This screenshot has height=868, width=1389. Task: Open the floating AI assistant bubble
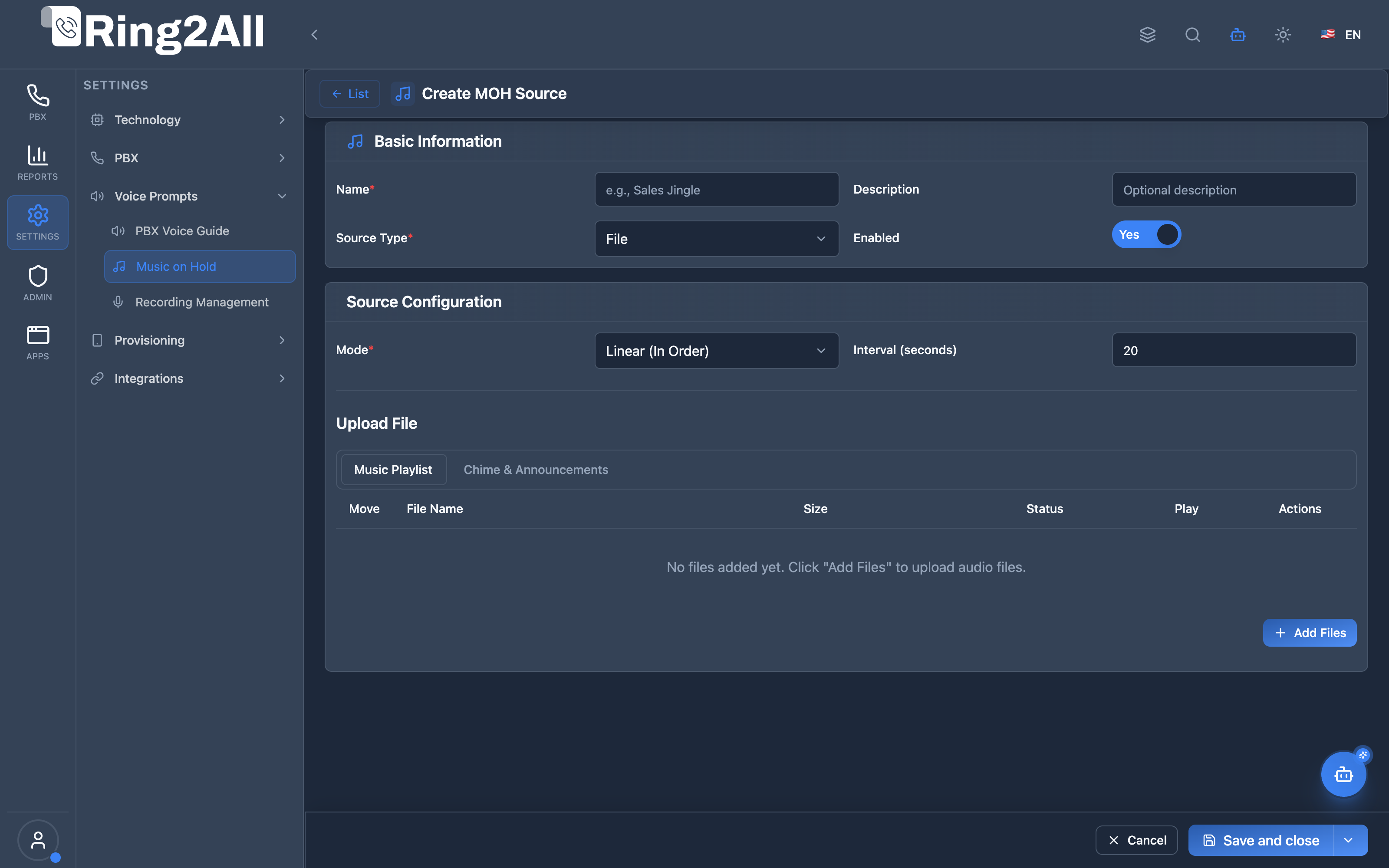pyautogui.click(x=1344, y=774)
